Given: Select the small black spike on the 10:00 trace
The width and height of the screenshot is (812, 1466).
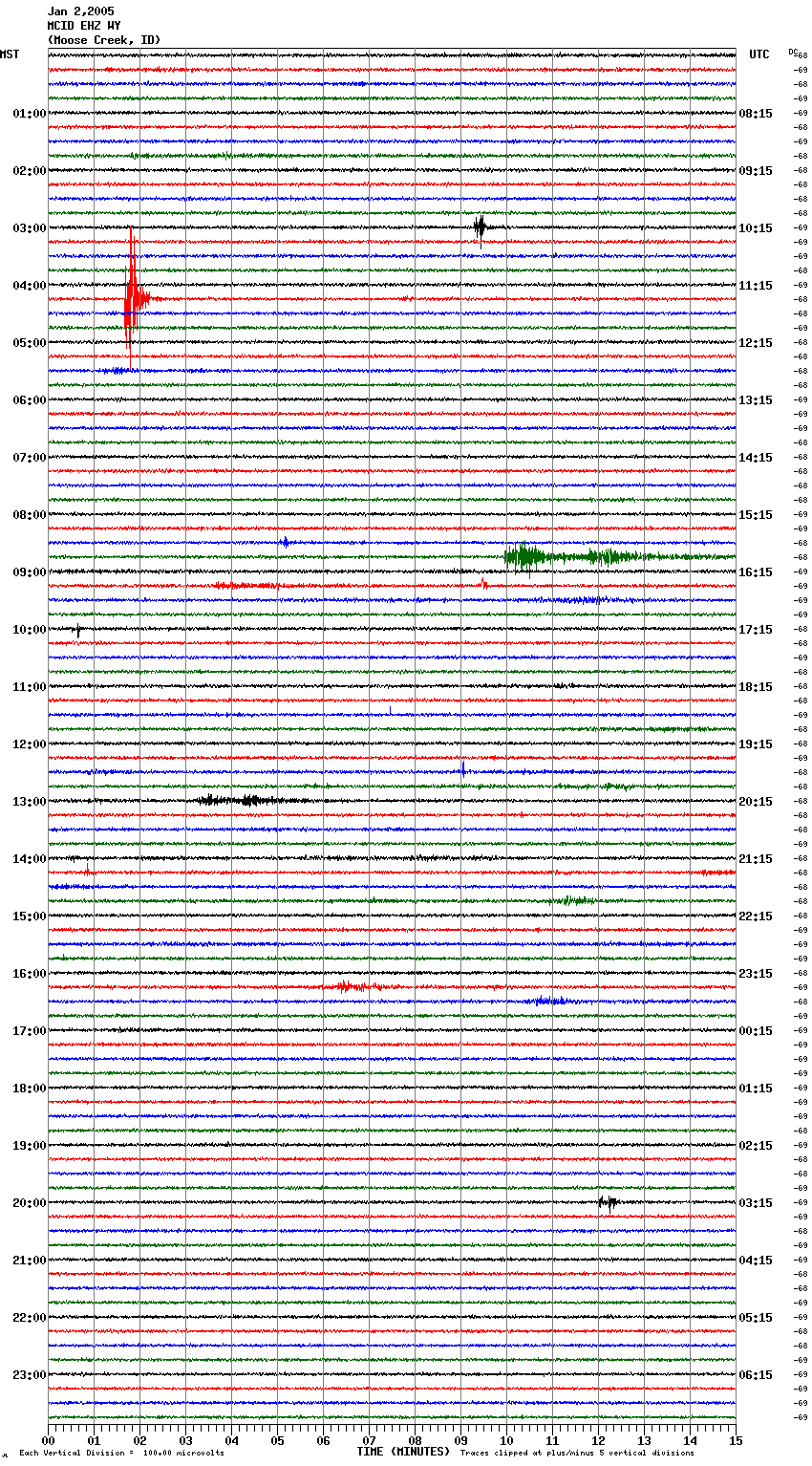Looking at the screenshot, I should click(78, 630).
